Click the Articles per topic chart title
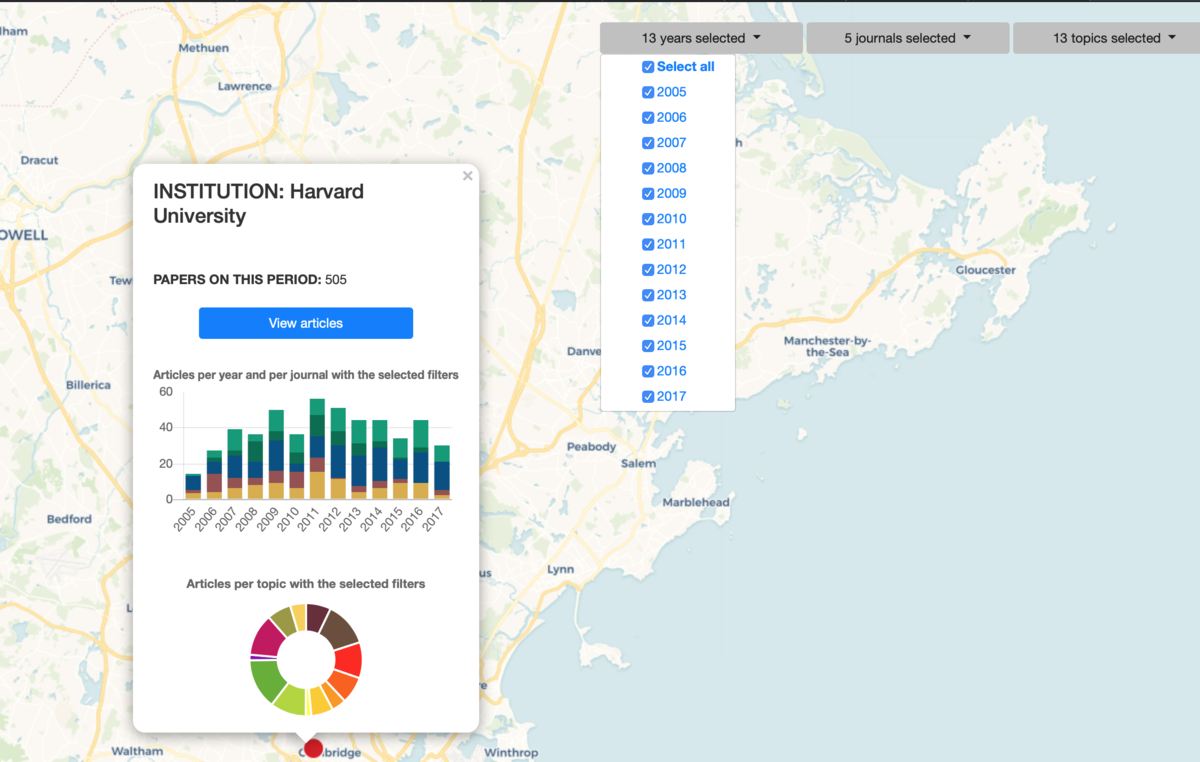 click(306, 584)
